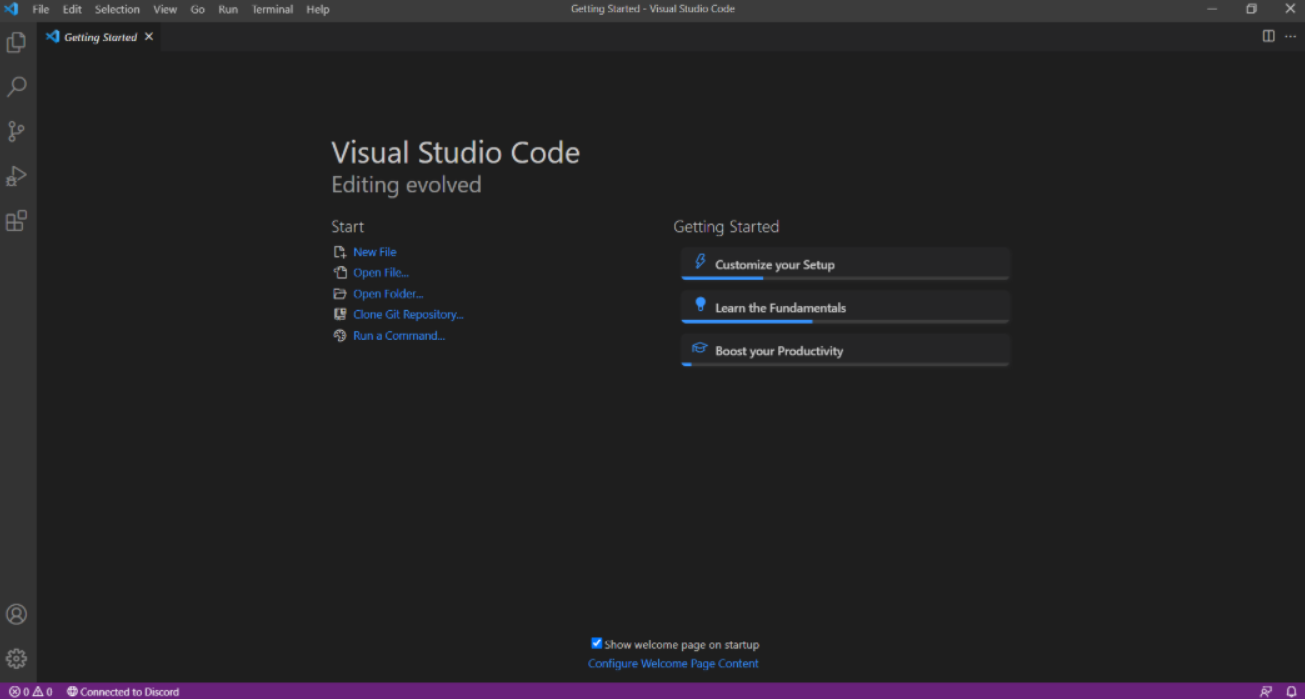
Task: Click the Run a Command... link
Action: tap(399, 336)
